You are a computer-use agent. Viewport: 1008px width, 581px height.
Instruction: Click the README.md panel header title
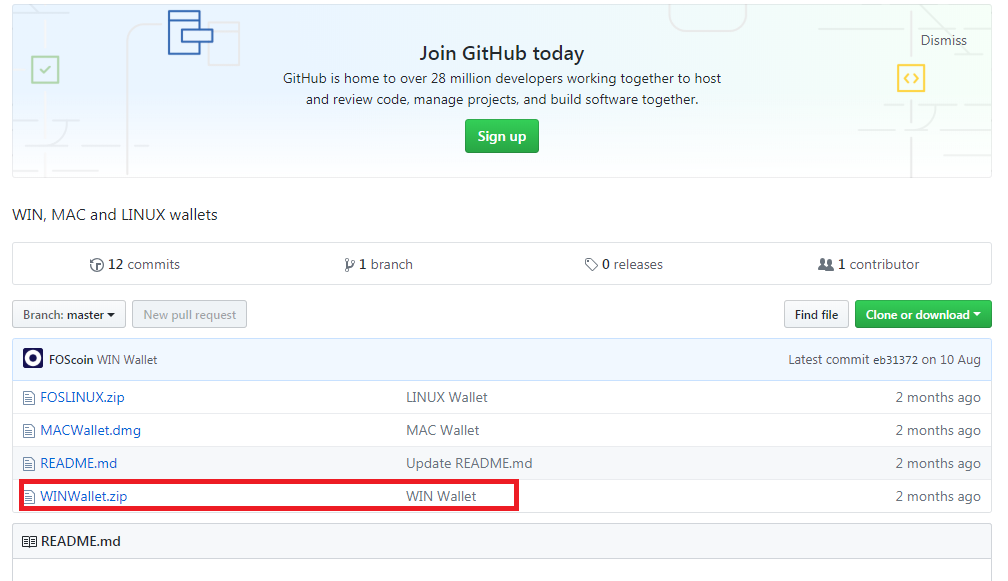(x=80, y=541)
